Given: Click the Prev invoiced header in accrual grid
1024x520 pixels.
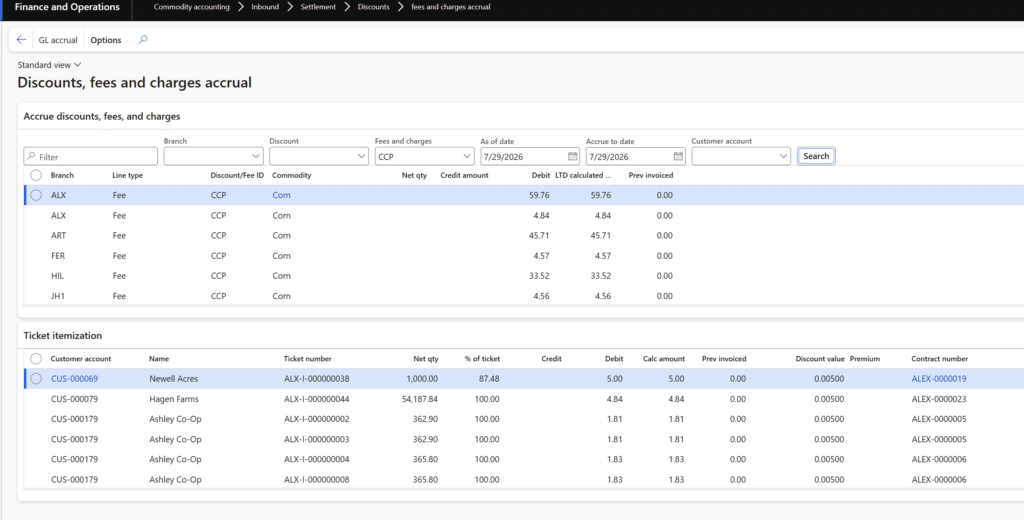Looking at the screenshot, I should point(650,175).
